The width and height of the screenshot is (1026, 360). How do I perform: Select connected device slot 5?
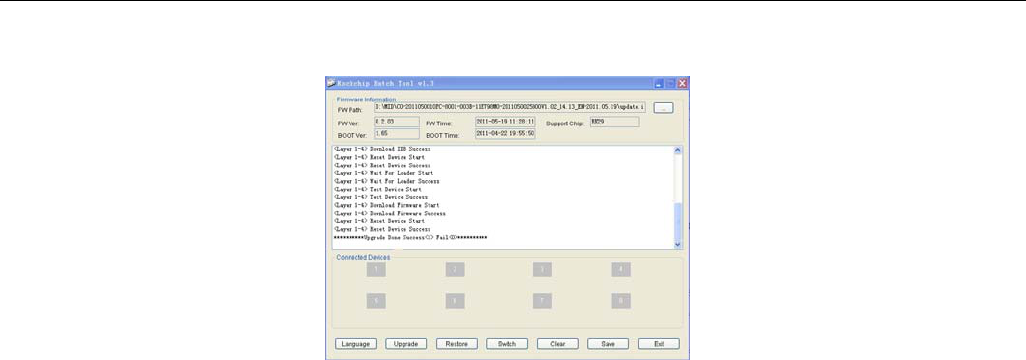point(376,301)
